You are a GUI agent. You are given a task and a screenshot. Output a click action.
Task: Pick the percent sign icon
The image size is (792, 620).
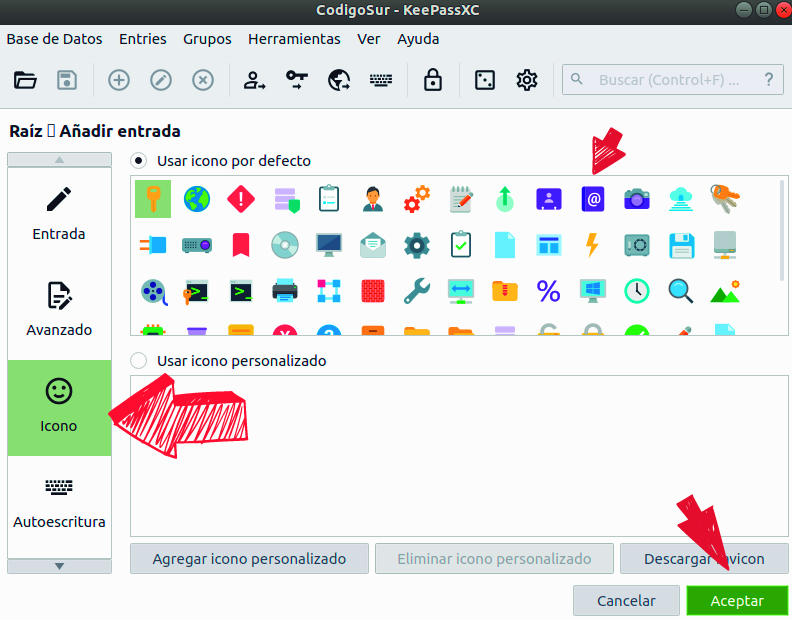coord(549,292)
